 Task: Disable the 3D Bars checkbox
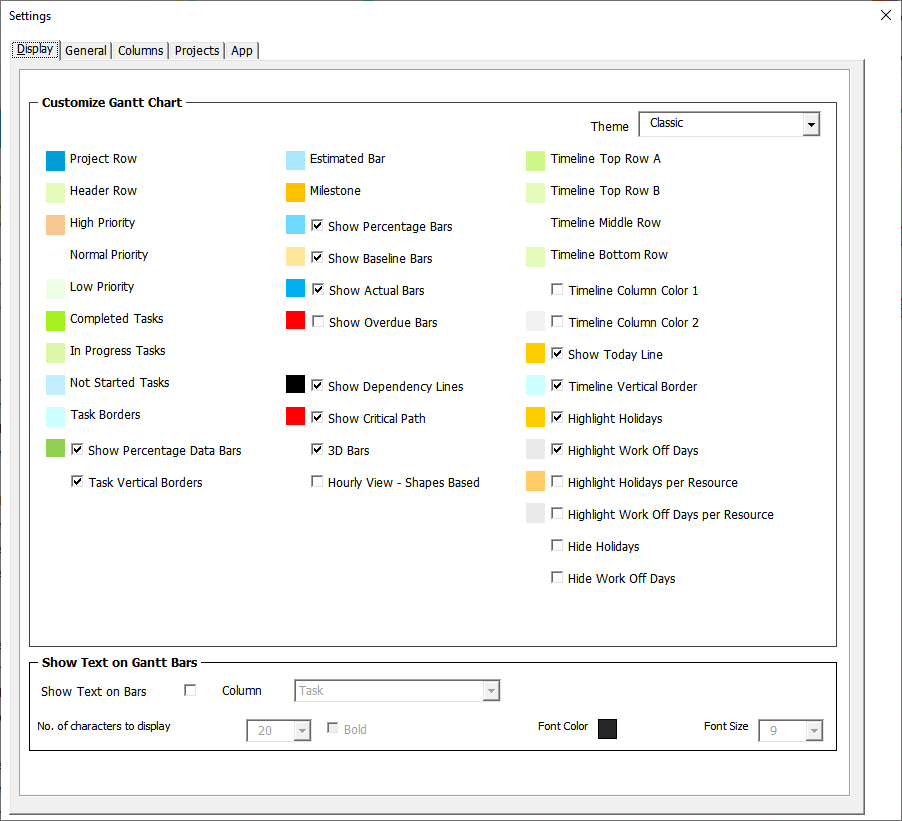click(317, 449)
